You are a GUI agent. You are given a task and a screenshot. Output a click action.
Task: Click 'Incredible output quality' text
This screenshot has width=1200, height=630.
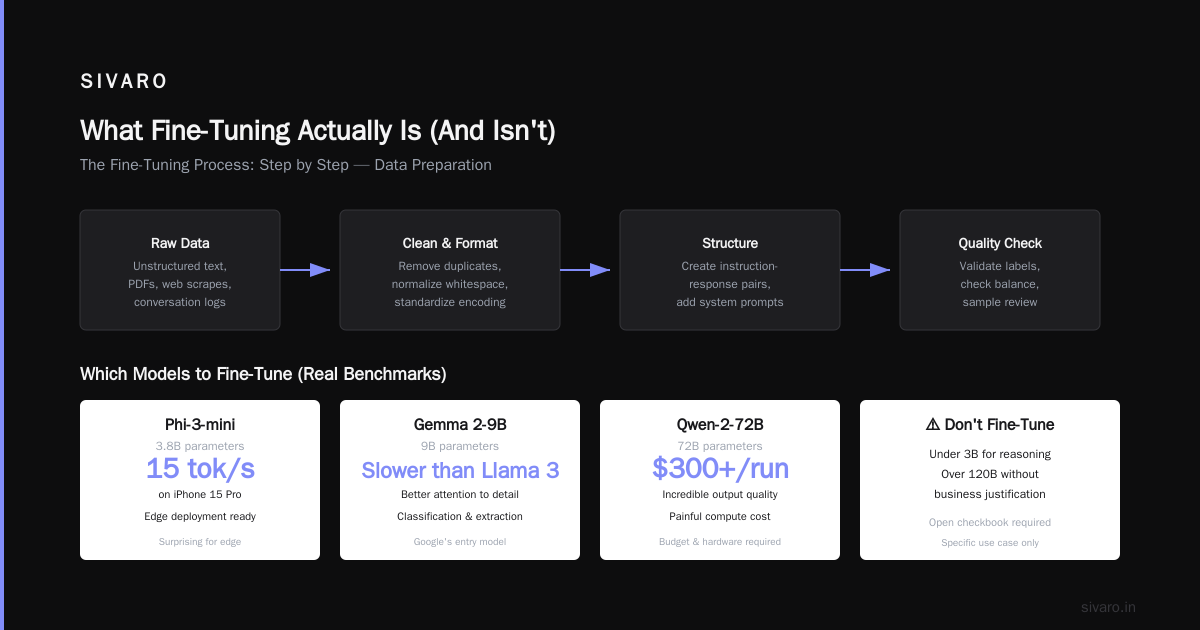coord(720,494)
